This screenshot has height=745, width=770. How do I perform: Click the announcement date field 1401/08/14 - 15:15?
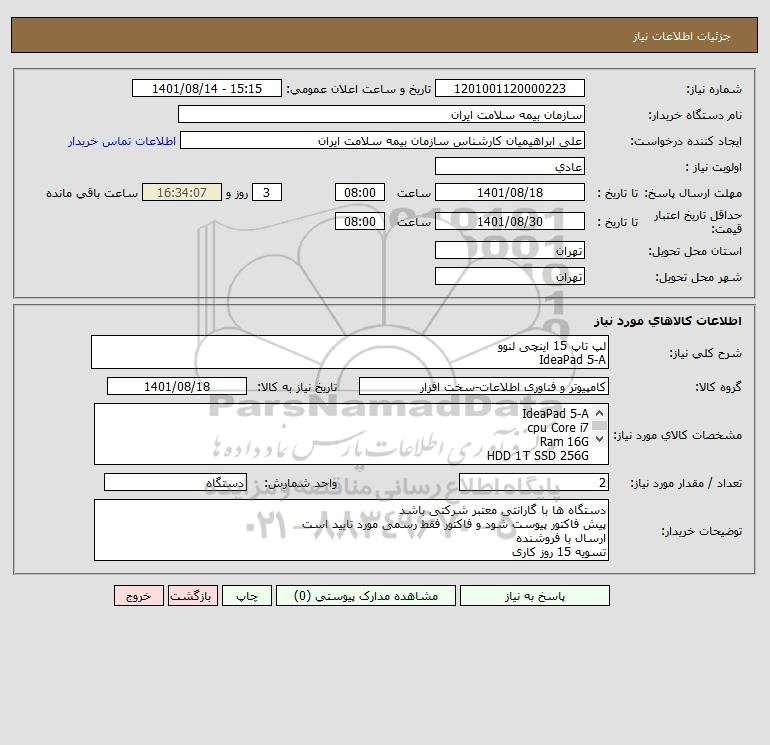207,88
